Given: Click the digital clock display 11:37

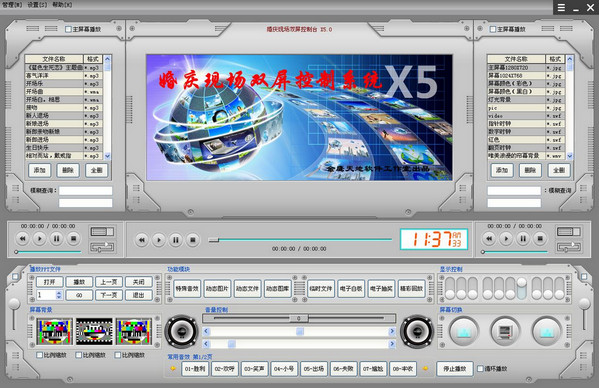Looking at the screenshot, I should 434,239.
